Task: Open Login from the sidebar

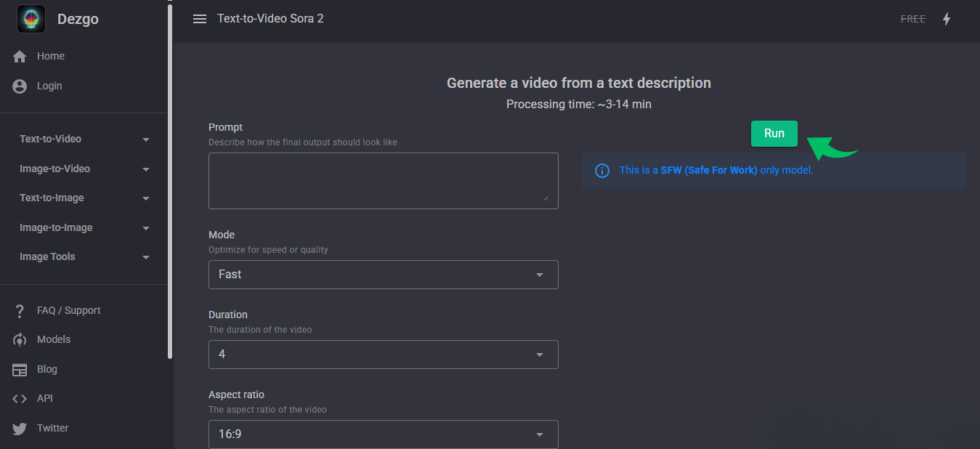Action: click(x=49, y=86)
